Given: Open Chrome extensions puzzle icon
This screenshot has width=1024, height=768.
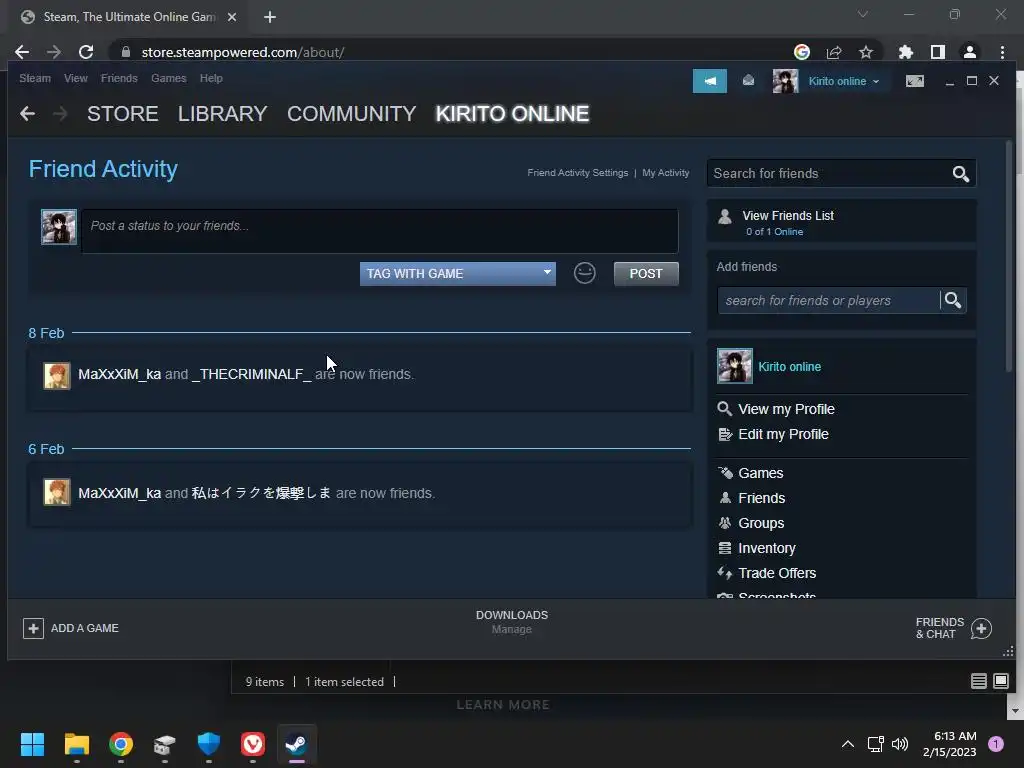Looking at the screenshot, I should pos(906,52).
